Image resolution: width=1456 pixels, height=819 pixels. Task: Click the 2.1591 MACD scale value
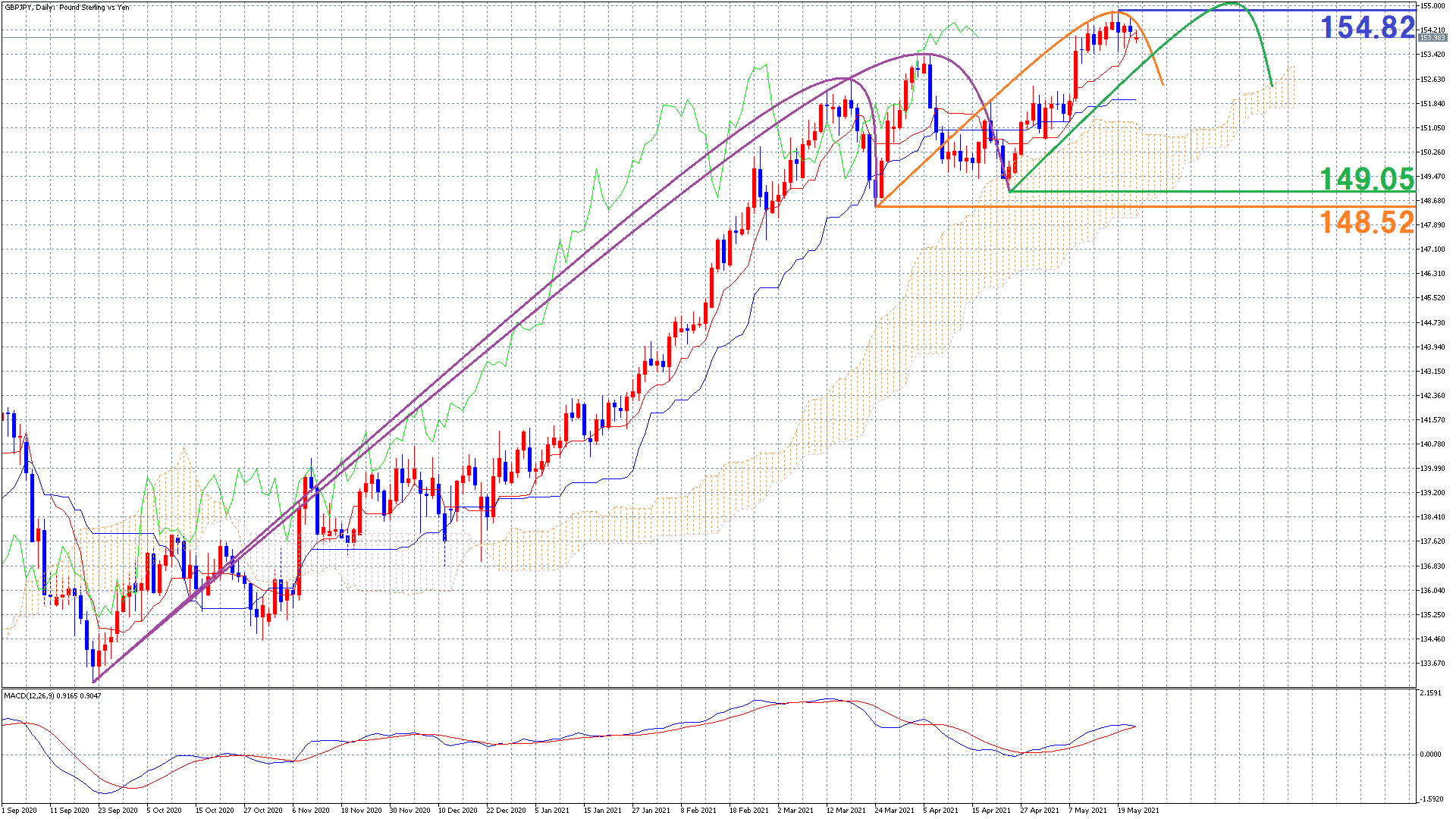[x=1430, y=693]
